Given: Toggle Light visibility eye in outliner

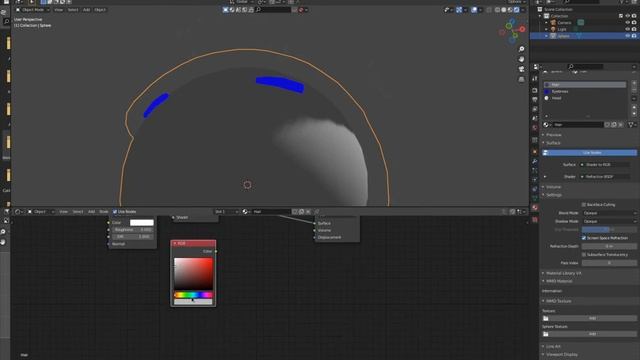Looking at the screenshot, I should click(627, 29).
